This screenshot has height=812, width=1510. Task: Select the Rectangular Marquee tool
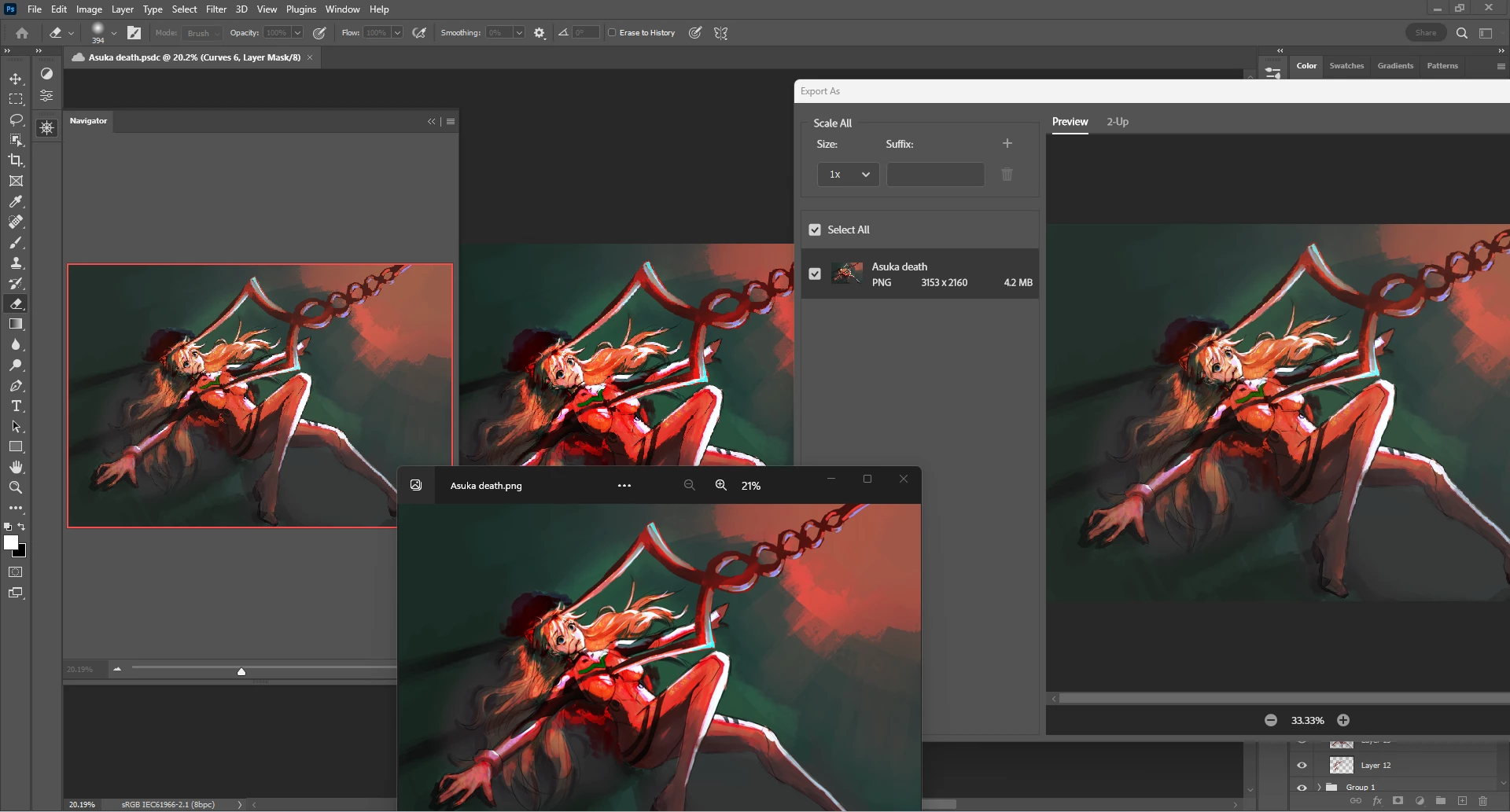16,99
